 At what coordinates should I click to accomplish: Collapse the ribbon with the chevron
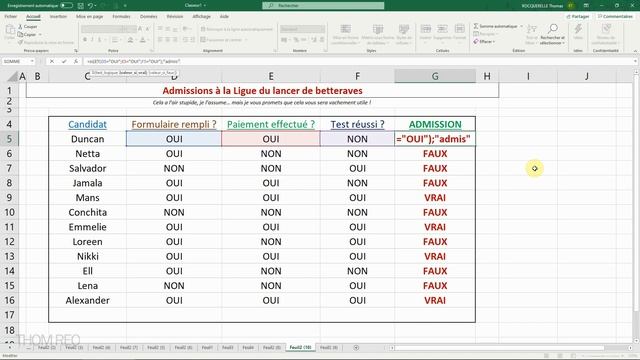coord(635,51)
